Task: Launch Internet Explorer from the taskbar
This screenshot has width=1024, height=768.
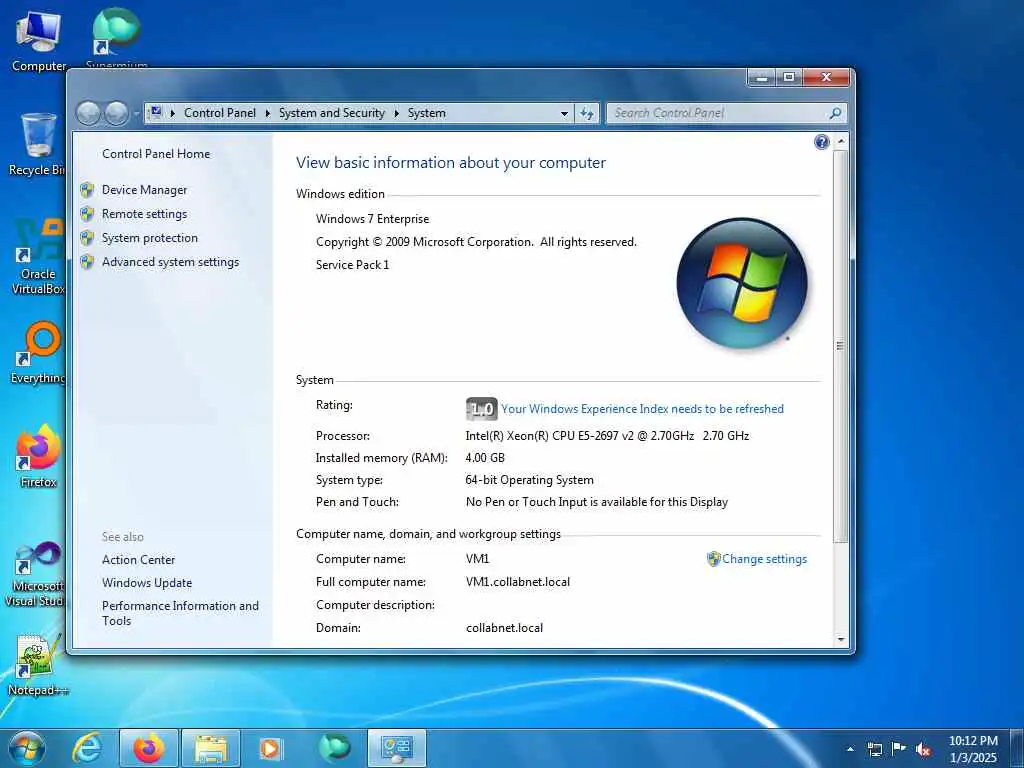Action: 87,748
